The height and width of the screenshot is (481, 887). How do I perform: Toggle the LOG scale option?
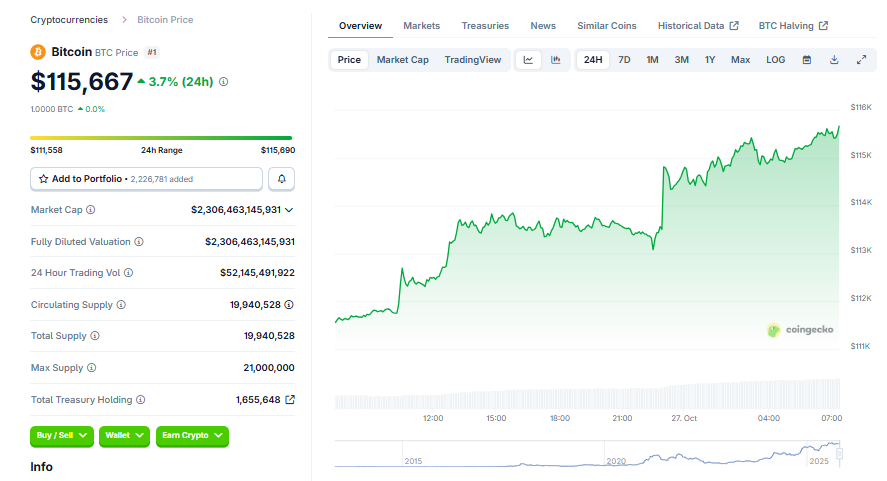click(775, 60)
